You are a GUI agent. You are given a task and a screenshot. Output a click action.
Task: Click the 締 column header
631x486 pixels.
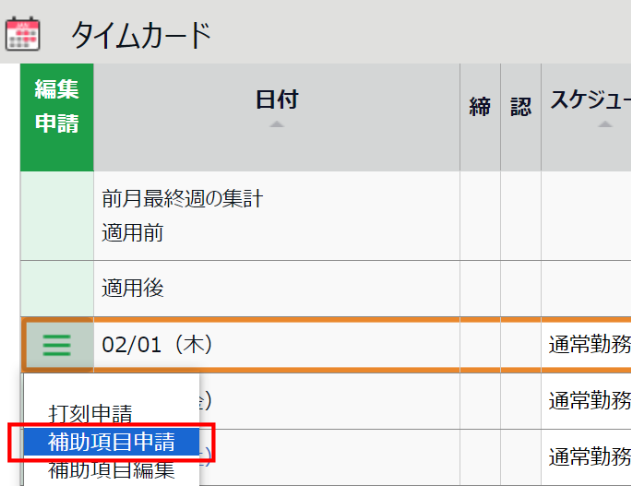click(x=480, y=107)
